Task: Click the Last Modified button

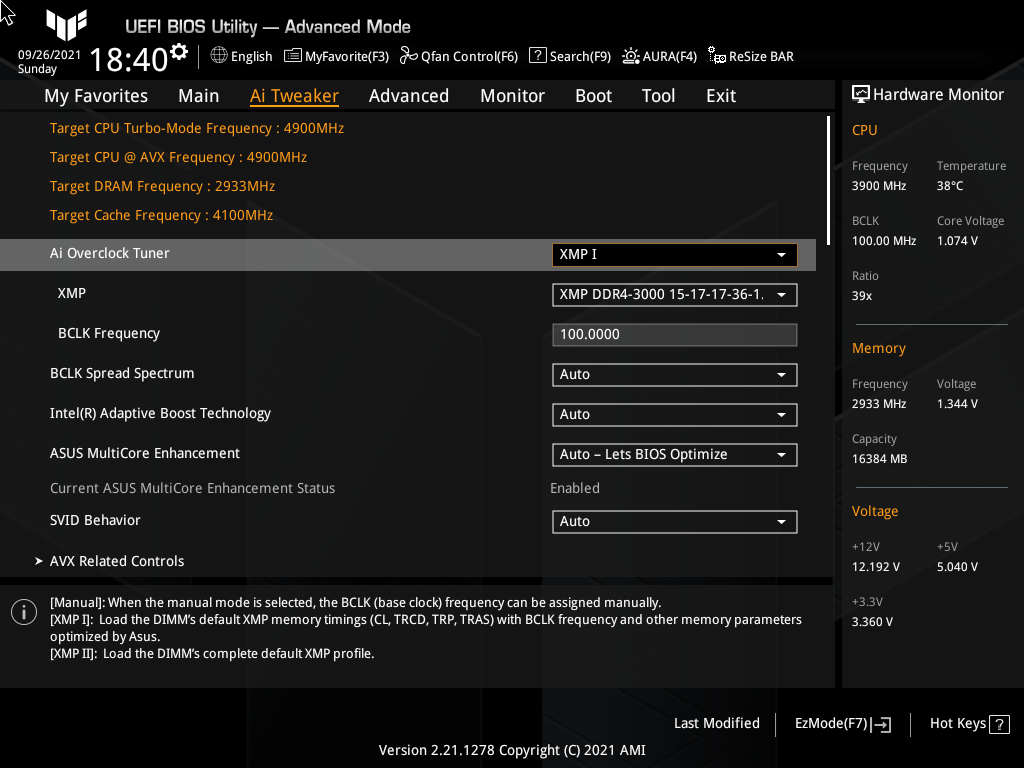Action: point(716,724)
